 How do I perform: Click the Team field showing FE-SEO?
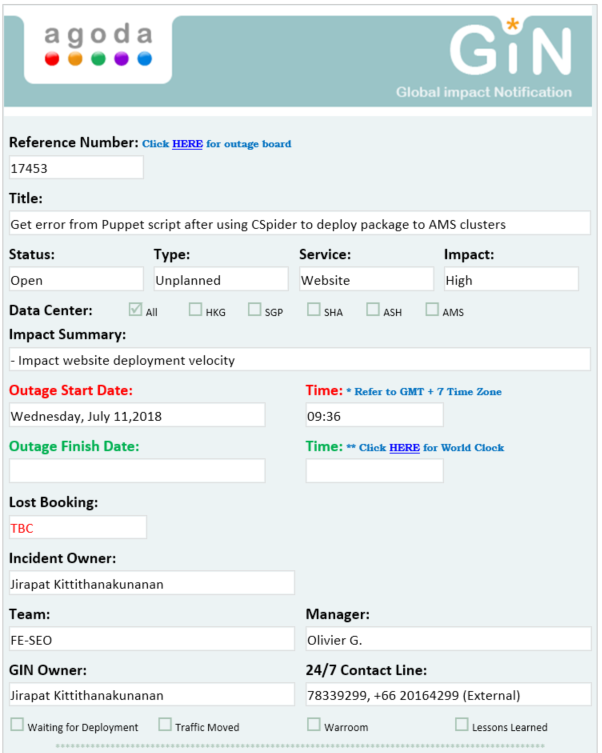[152, 639]
